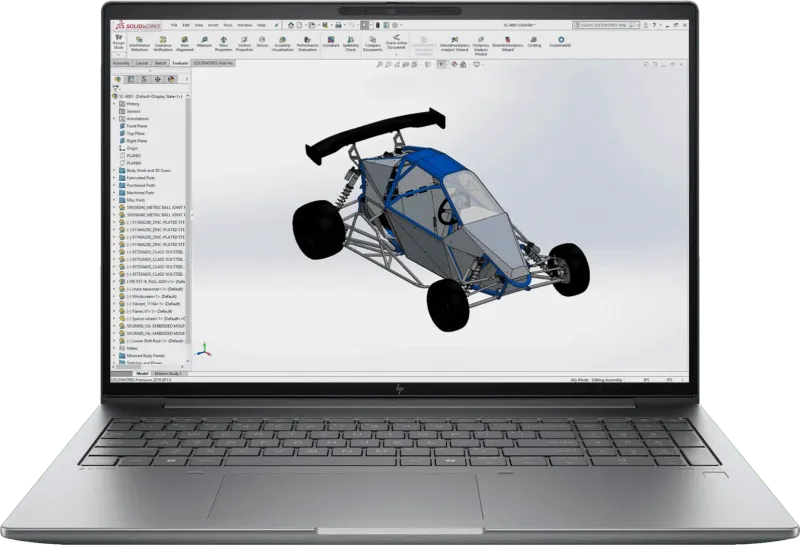The height and width of the screenshot is (545, 800).
Task: Run Interference Detection
Action: click(x=139, y=44)
